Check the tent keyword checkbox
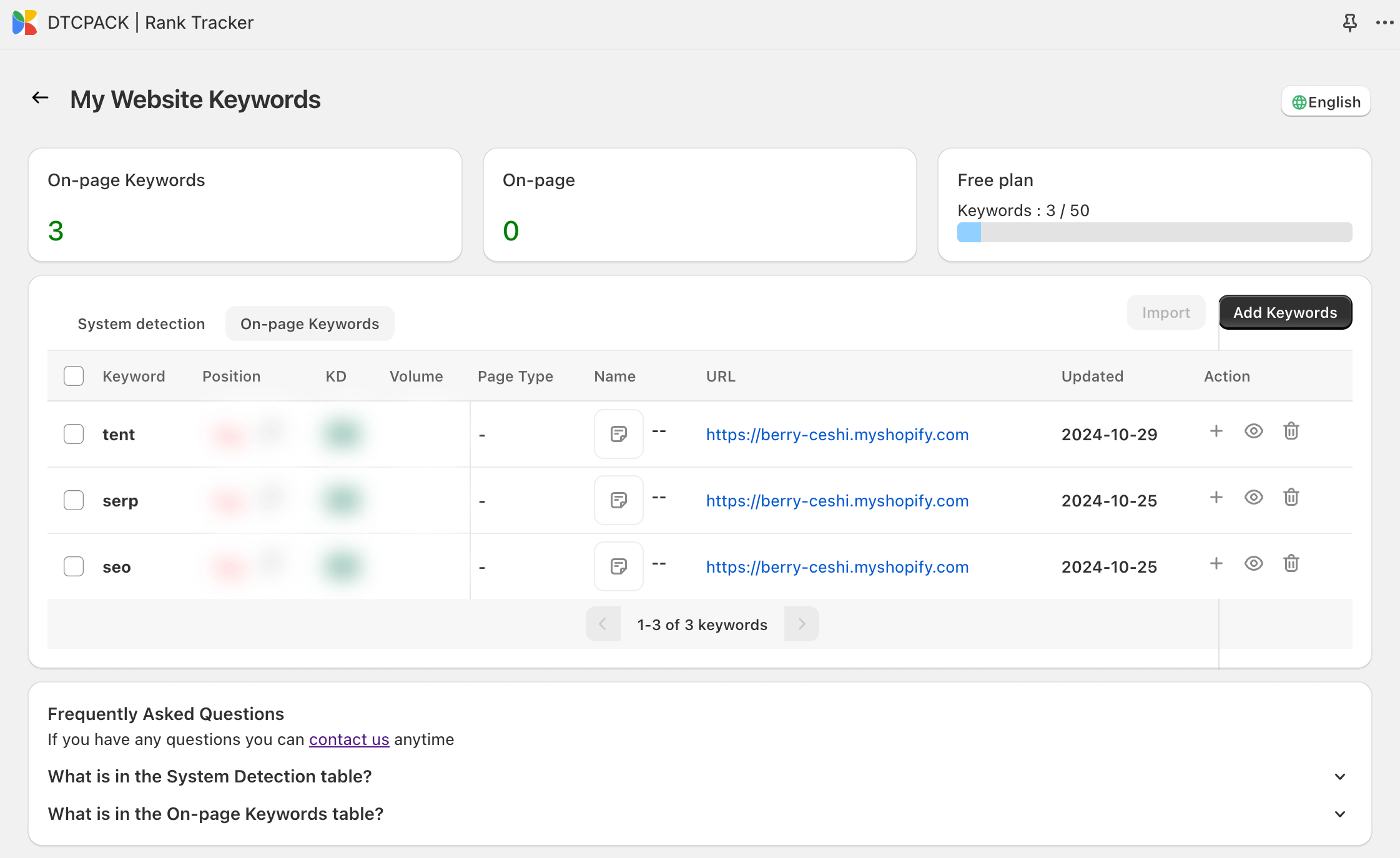The image size is (1400, 858). tap(74, 434)
